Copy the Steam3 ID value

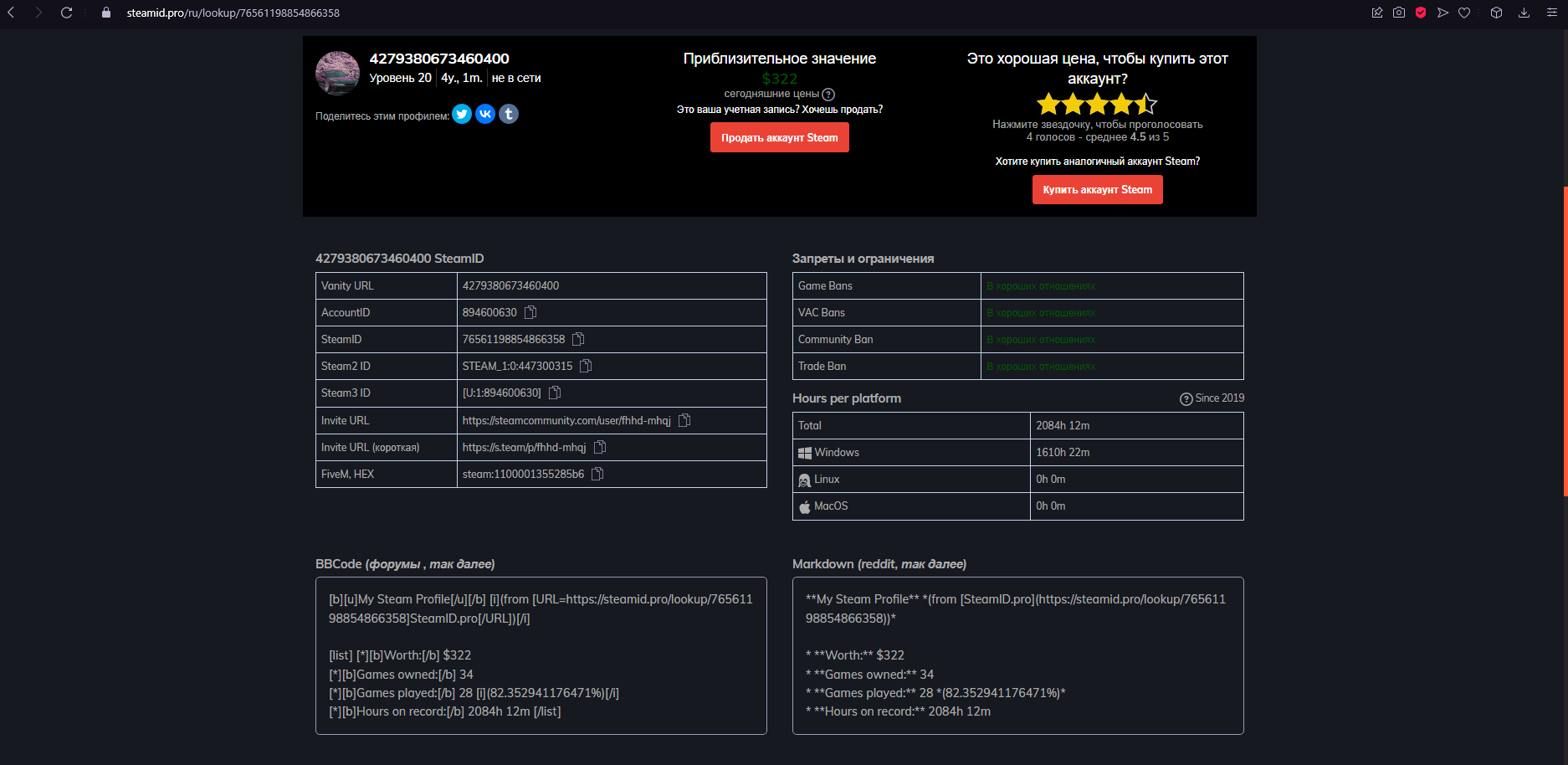tap(555, 393)
